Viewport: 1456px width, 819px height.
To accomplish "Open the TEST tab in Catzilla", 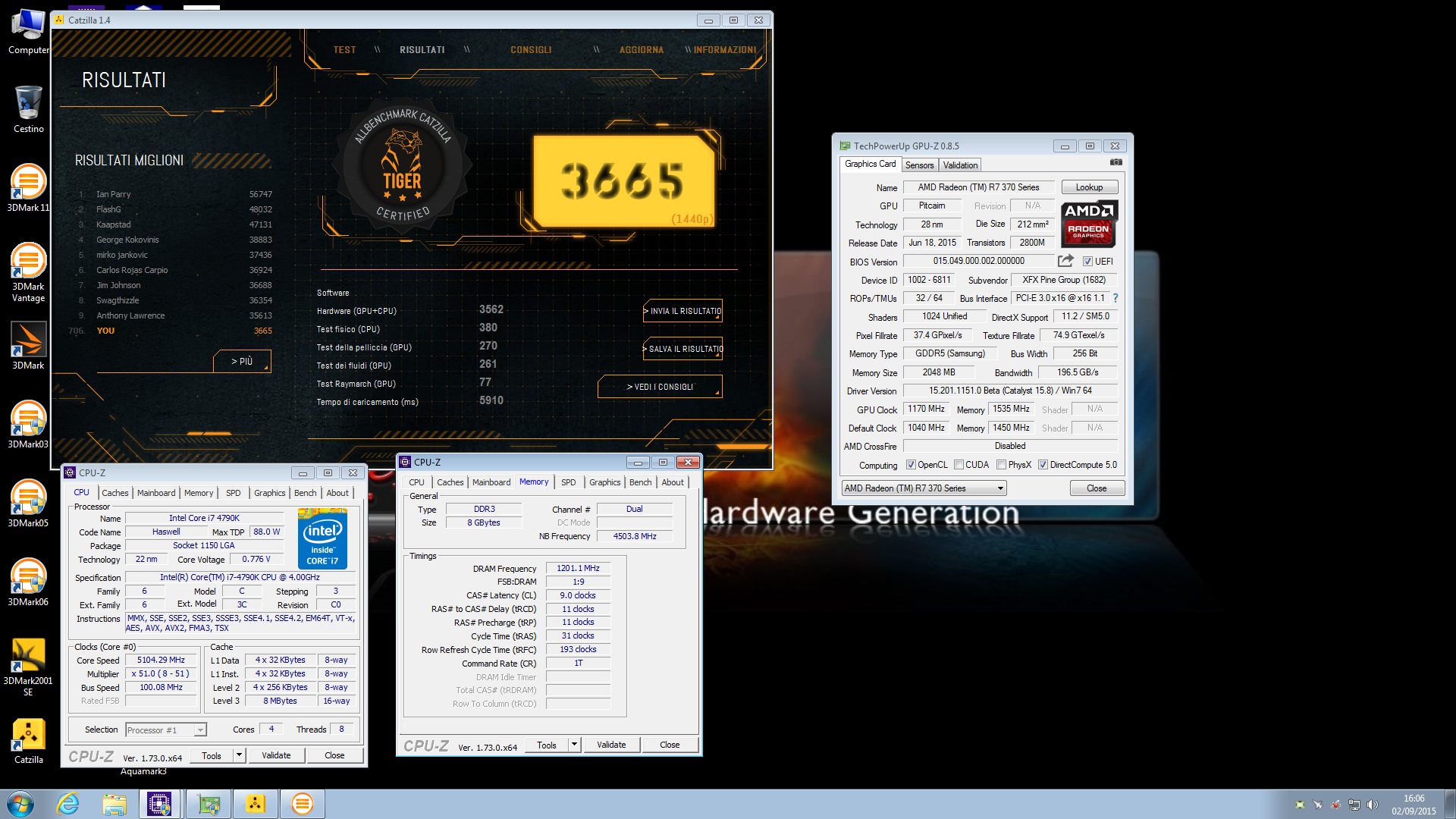I will (344, 50).
